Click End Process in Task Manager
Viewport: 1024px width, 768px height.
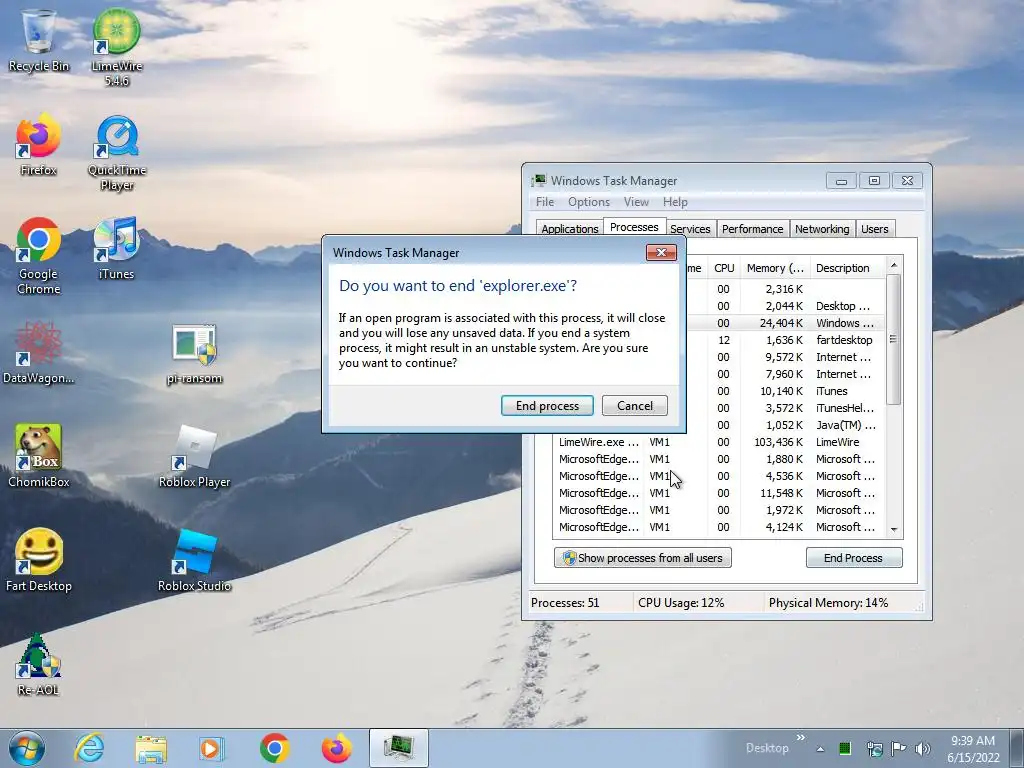854,558
